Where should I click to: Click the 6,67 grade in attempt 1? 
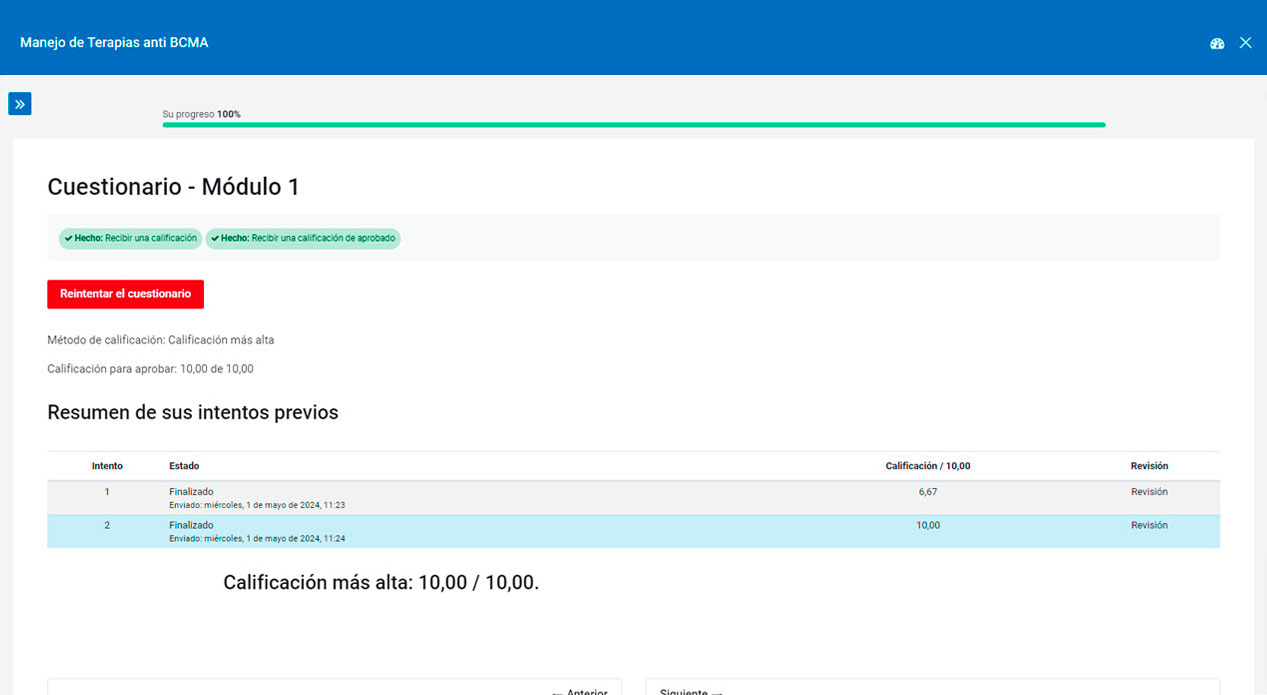pyautogui.click(x=927, y=492)
